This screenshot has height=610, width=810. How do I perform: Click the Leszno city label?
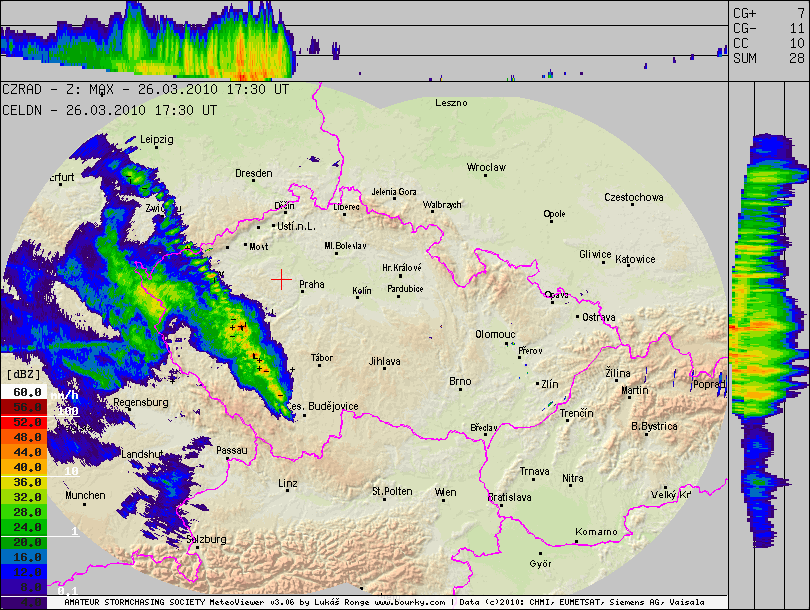tap(451, 103)
